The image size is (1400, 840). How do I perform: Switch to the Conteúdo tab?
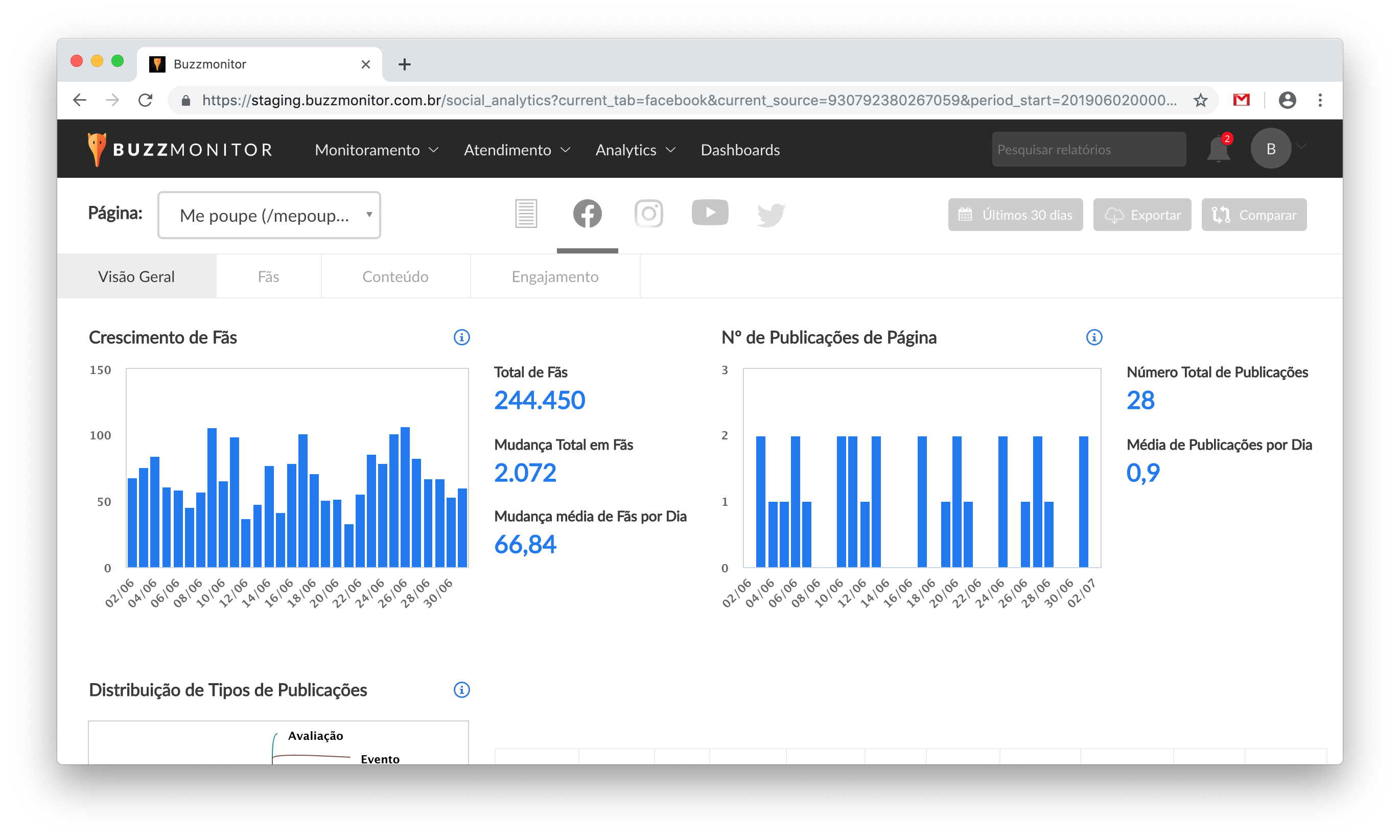click(x=395, y=277)
